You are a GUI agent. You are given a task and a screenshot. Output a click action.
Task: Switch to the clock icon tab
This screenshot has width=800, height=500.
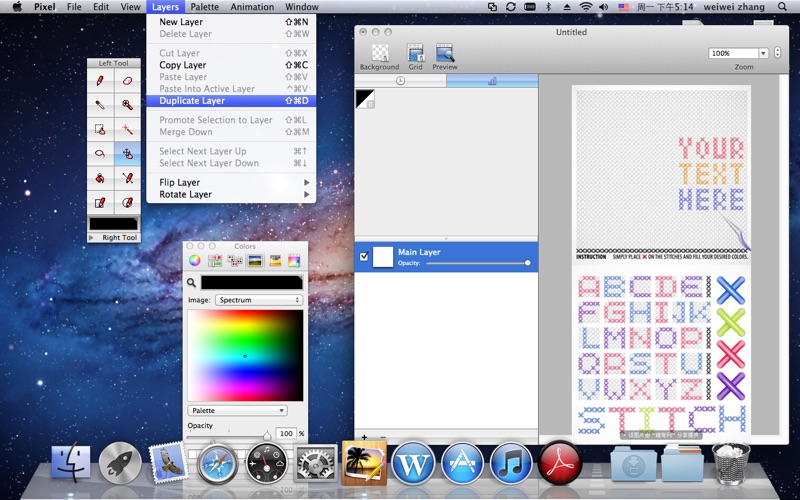click(x=401, y=81)
